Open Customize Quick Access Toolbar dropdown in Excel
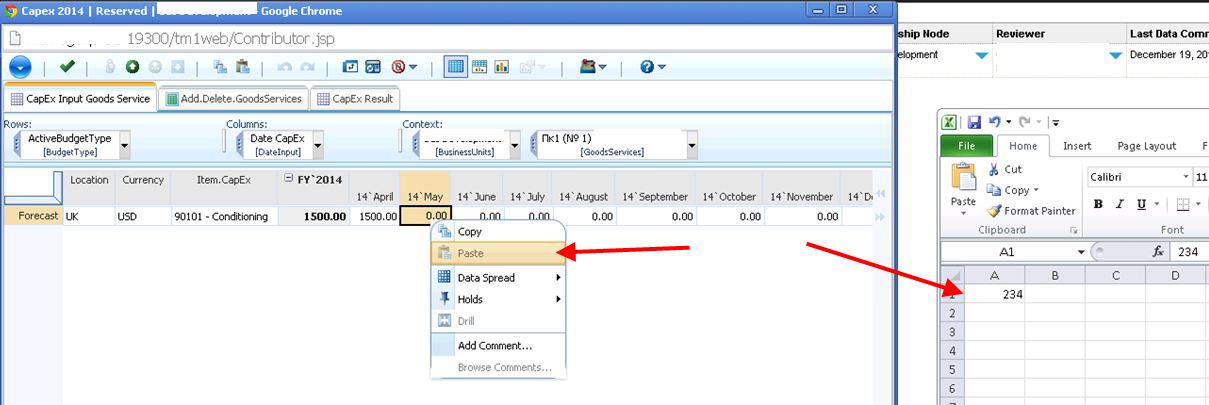 click(1055, 122)
